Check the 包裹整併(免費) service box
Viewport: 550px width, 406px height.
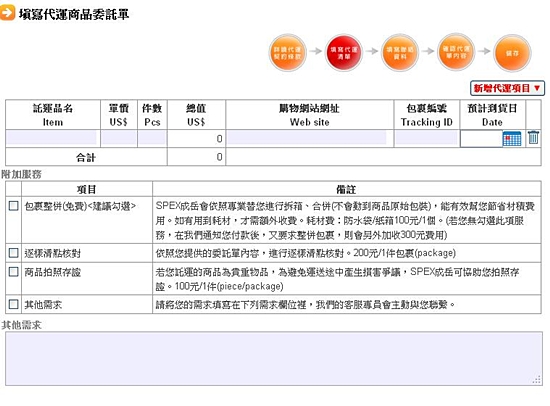coord(14,206)
